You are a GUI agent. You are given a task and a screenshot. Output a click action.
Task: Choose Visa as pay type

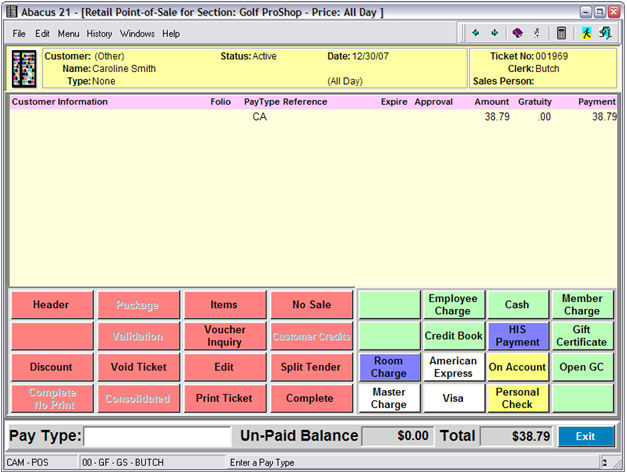453,398
